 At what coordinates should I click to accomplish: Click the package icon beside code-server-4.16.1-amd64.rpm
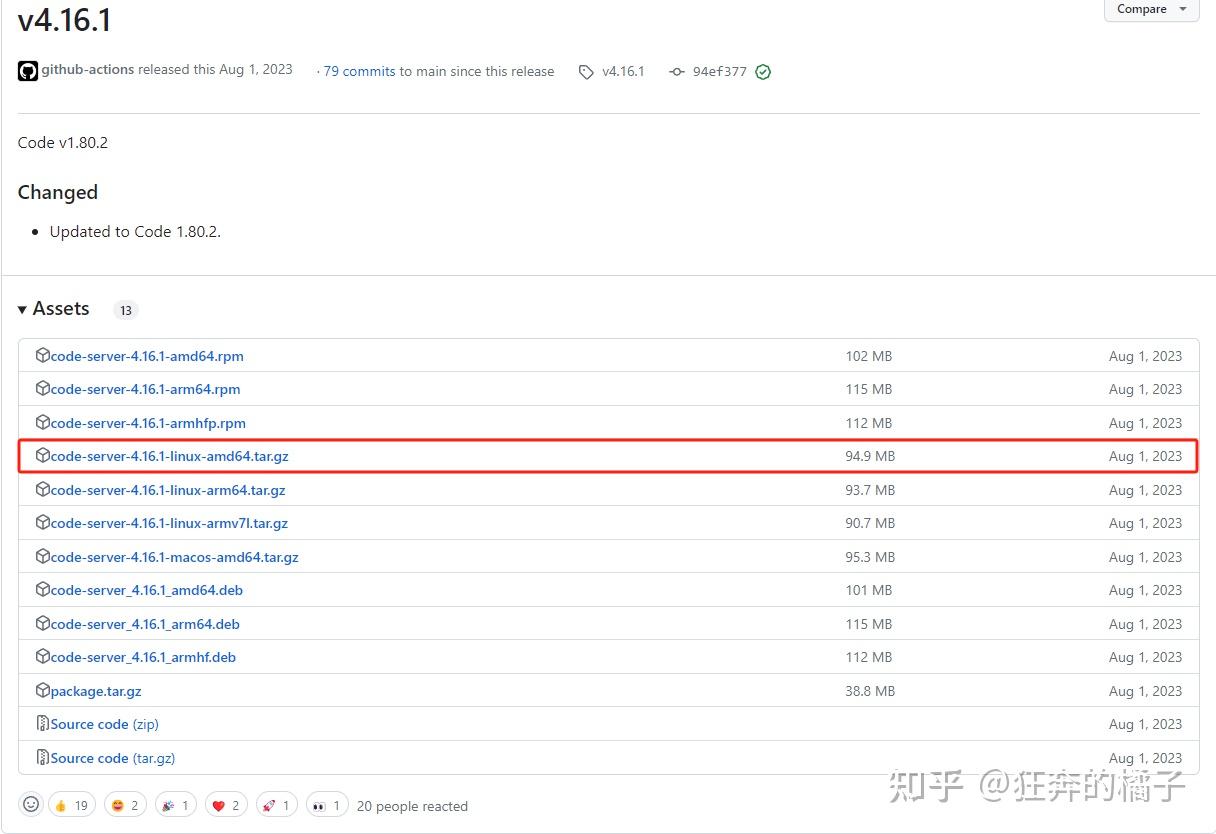pyautogui.click(x=42, y=355)
